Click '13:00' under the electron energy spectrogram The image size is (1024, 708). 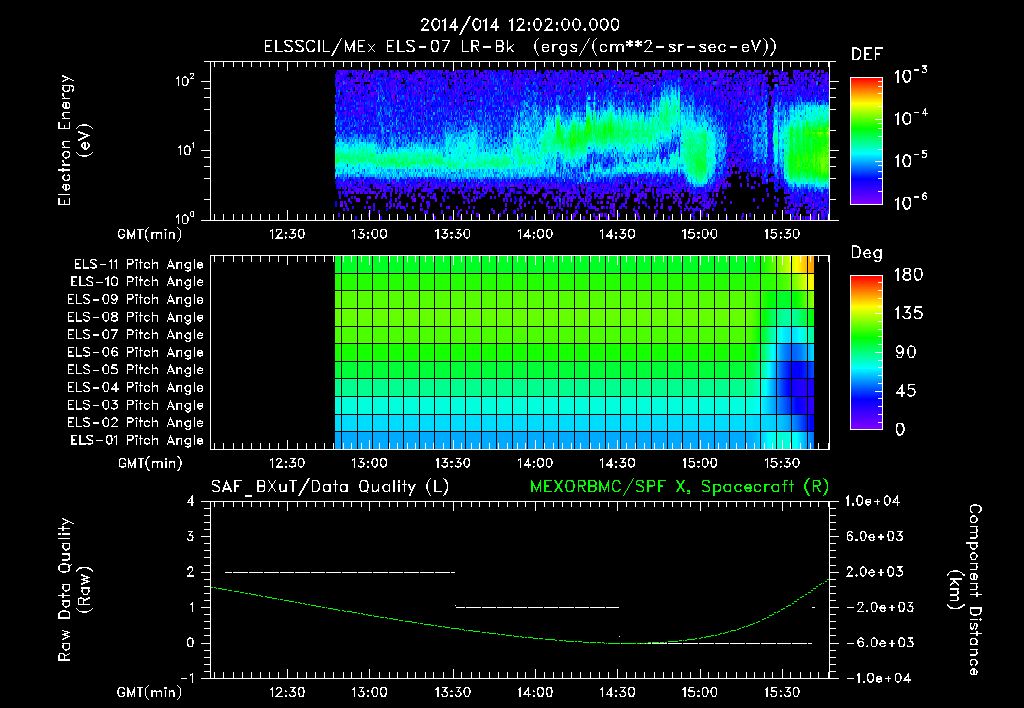[369, 234]
